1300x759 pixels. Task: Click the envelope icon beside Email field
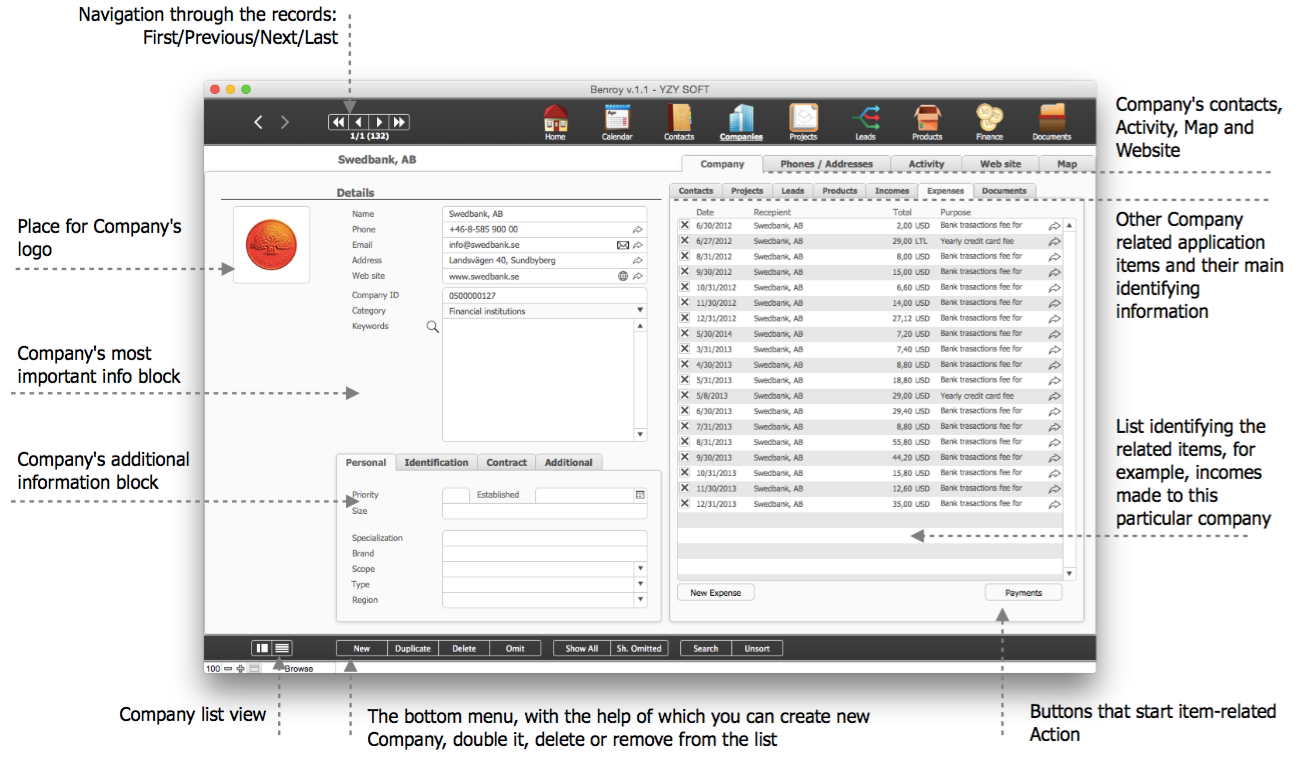[x=623, y=245]
